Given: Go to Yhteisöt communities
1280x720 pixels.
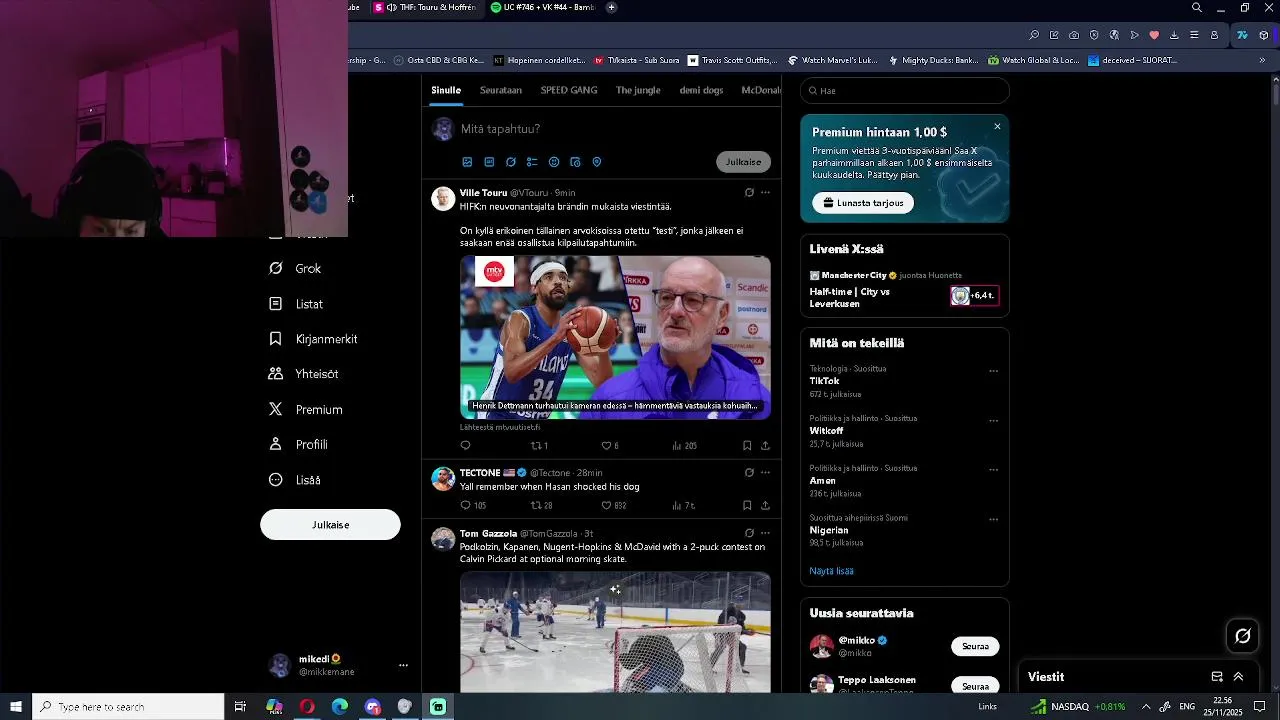Looking at the screenshot, I should coord(303,374).
